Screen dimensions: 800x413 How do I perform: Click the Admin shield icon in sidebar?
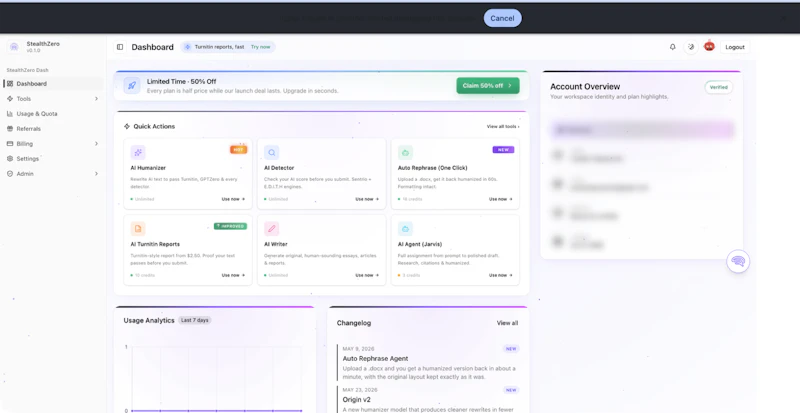point(10,174)
